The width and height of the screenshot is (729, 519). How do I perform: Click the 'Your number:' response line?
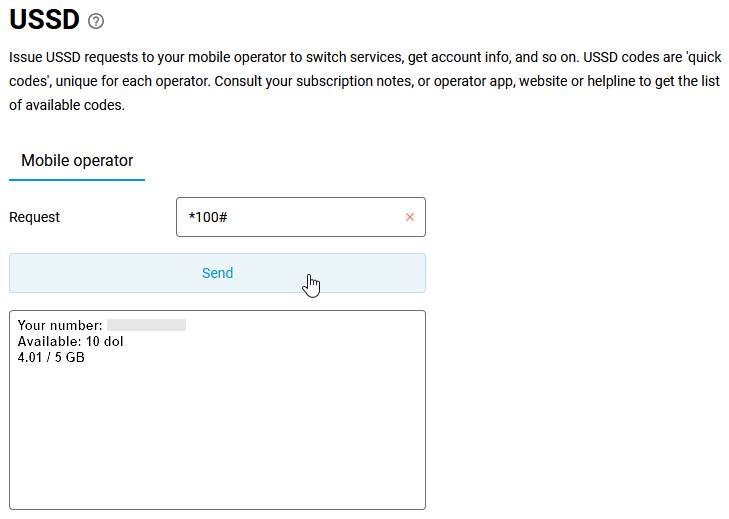tap(59, 325)
